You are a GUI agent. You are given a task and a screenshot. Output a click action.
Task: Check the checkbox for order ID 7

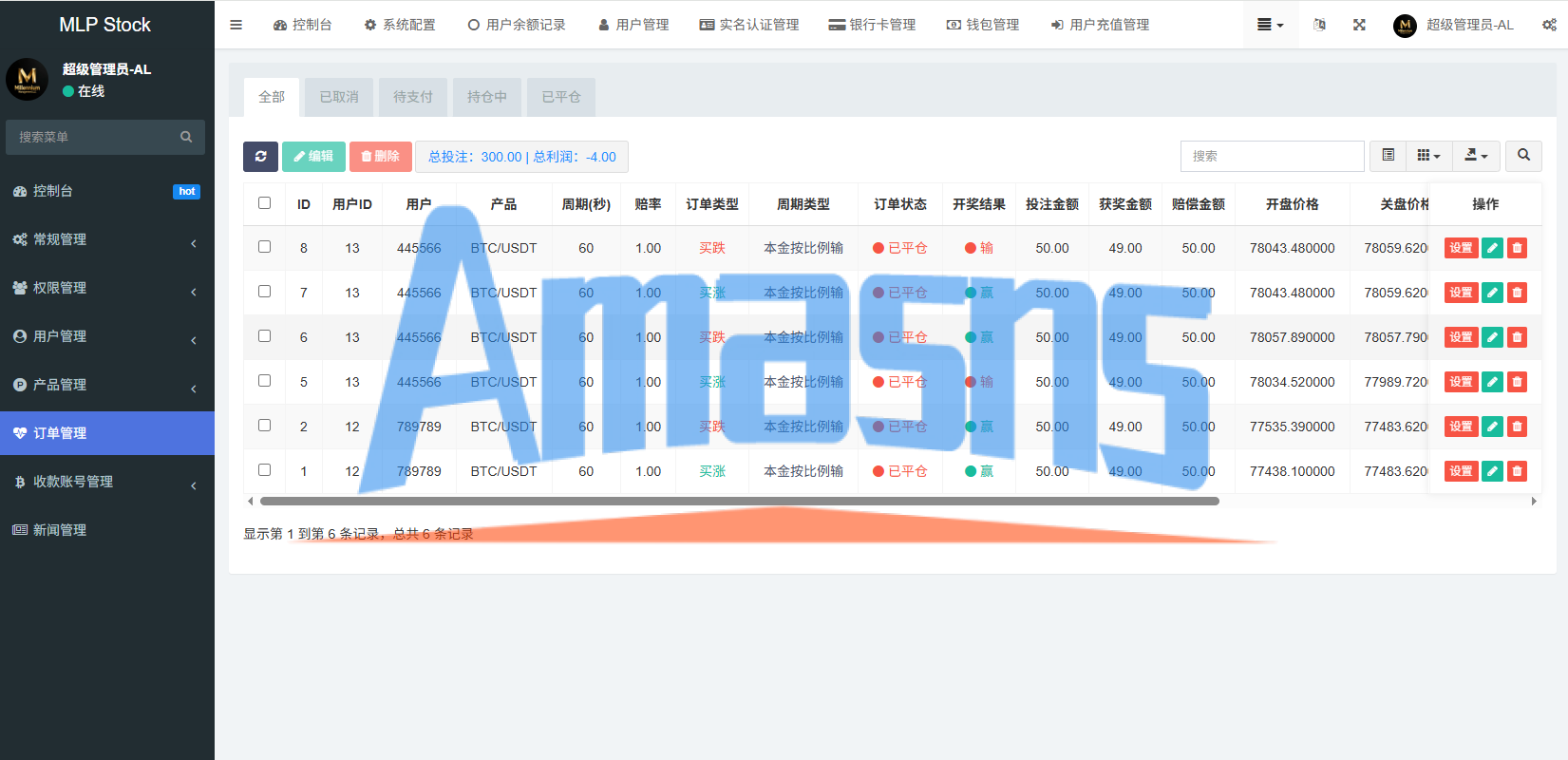click(264, 292)
